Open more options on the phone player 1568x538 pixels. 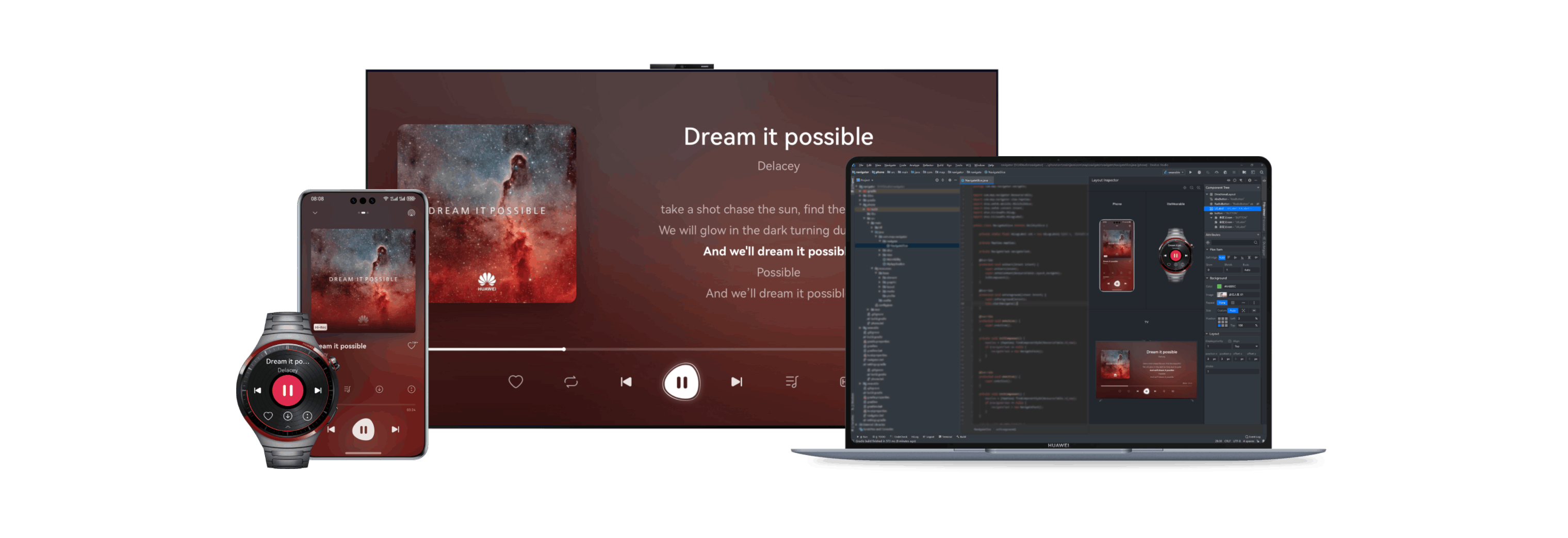(x=412, y=389)
